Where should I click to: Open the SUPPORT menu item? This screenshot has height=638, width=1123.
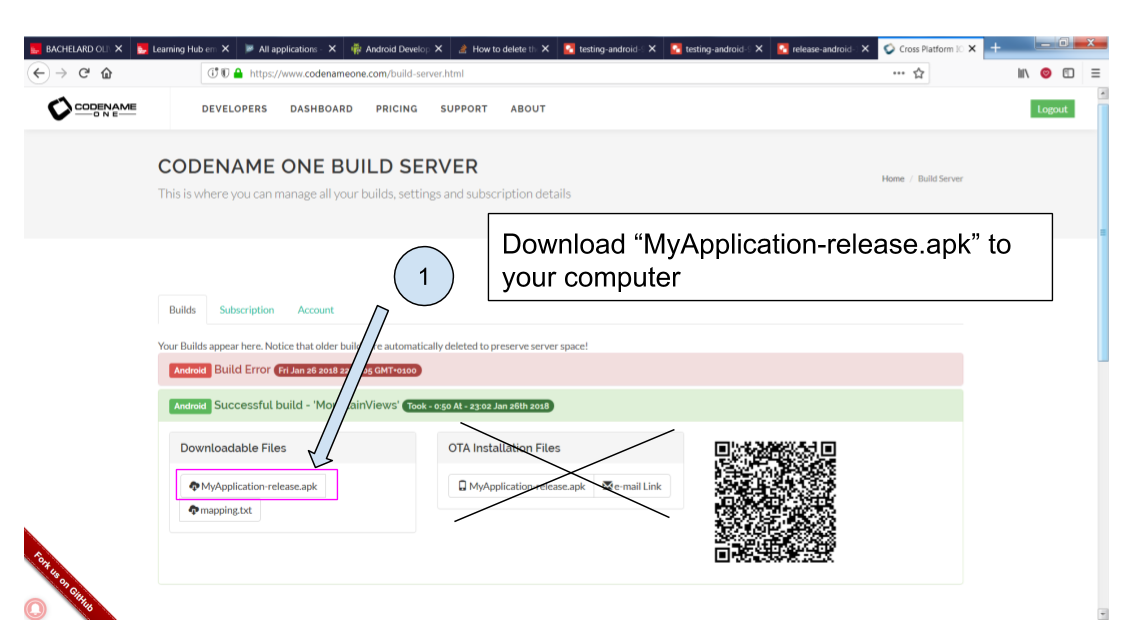click(464, 109)
